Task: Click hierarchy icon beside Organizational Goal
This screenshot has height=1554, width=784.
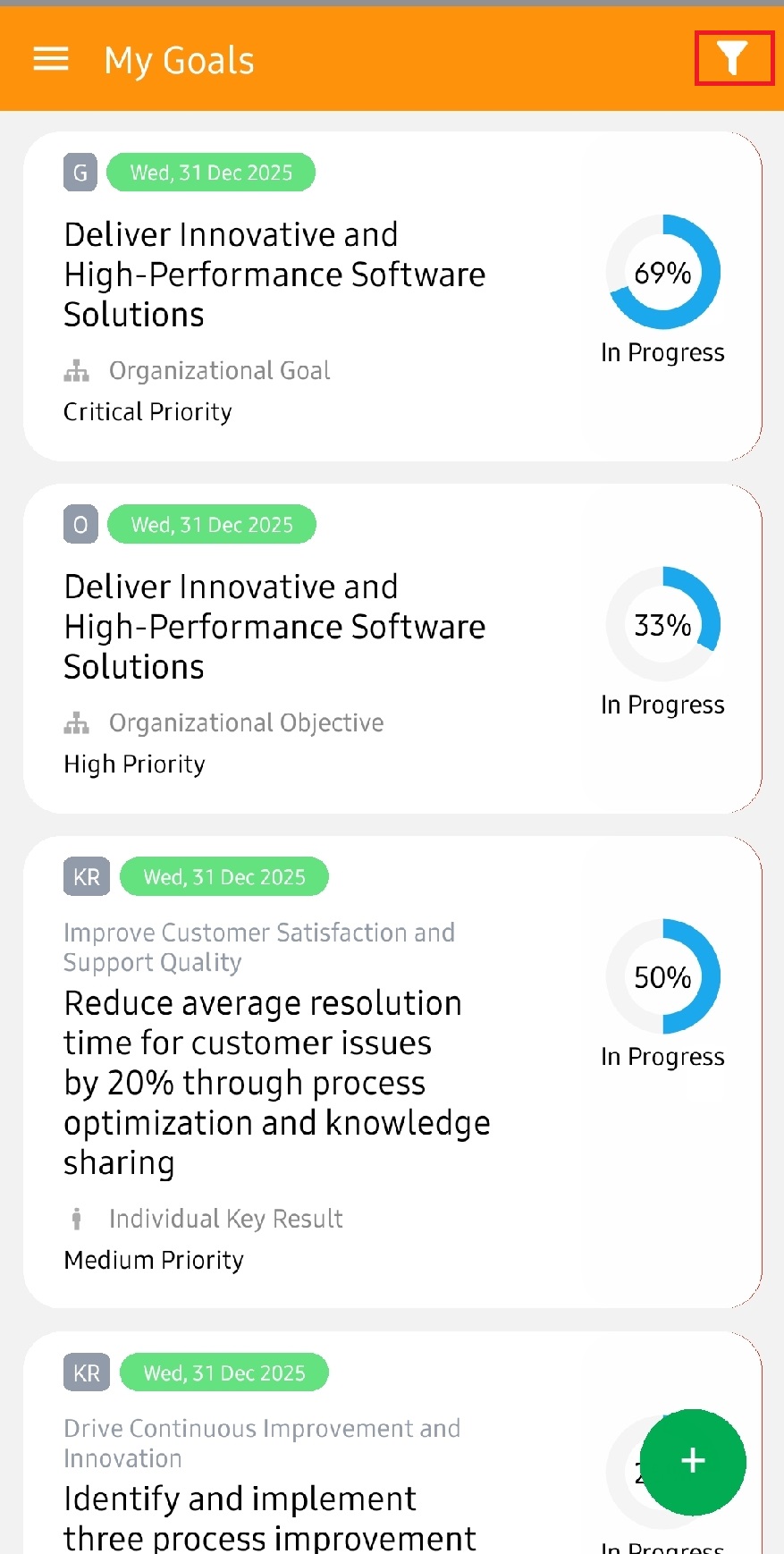Action: point(77,370)
